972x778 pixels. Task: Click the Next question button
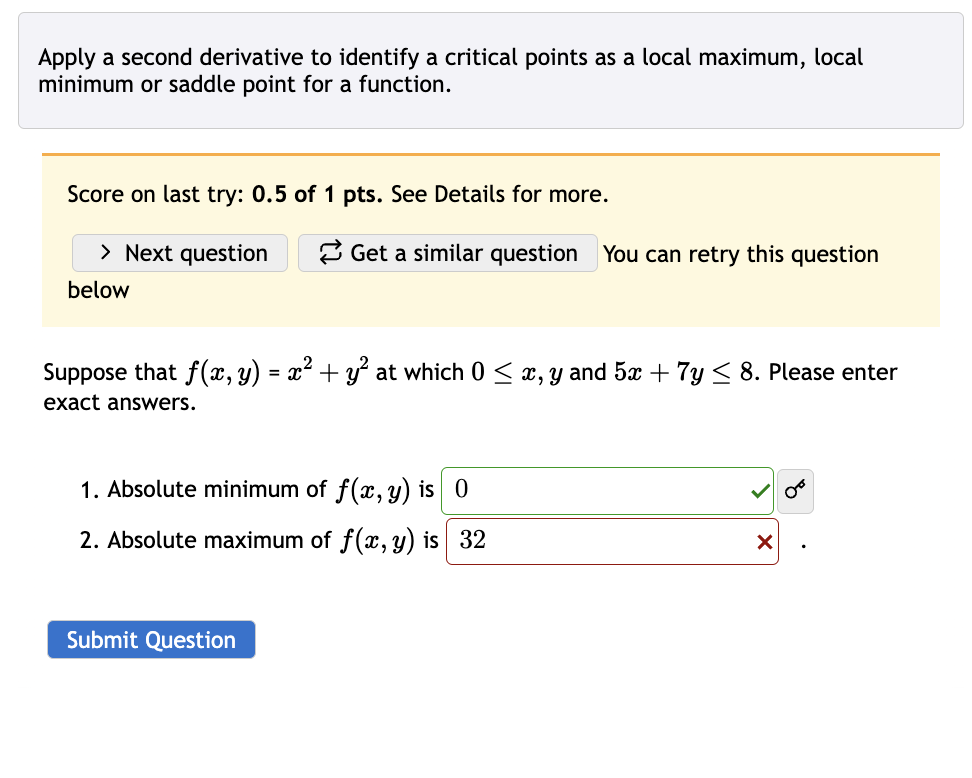180,253
